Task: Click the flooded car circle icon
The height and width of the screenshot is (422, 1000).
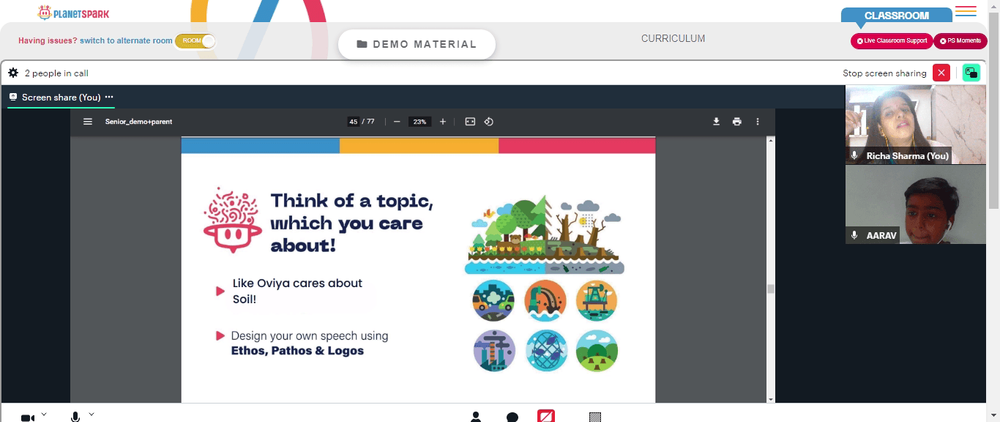Action: coord(494,300)
